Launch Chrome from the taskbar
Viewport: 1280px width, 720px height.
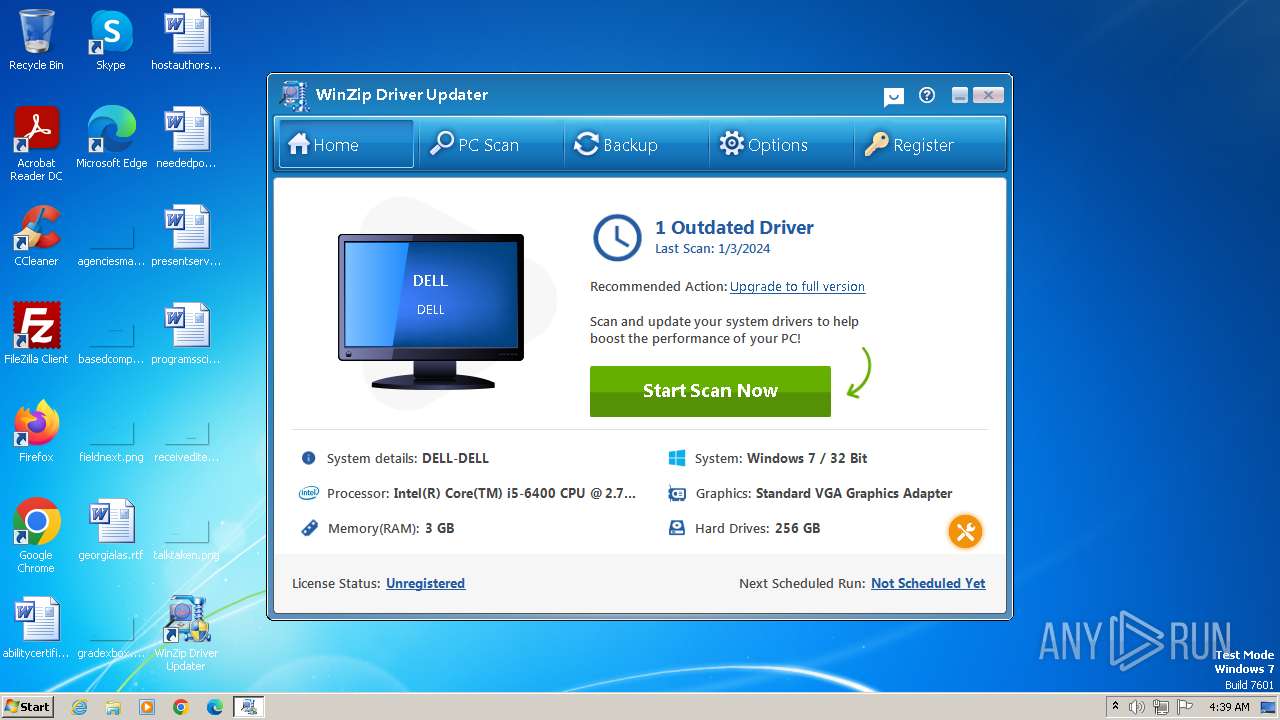click(181, 707)
